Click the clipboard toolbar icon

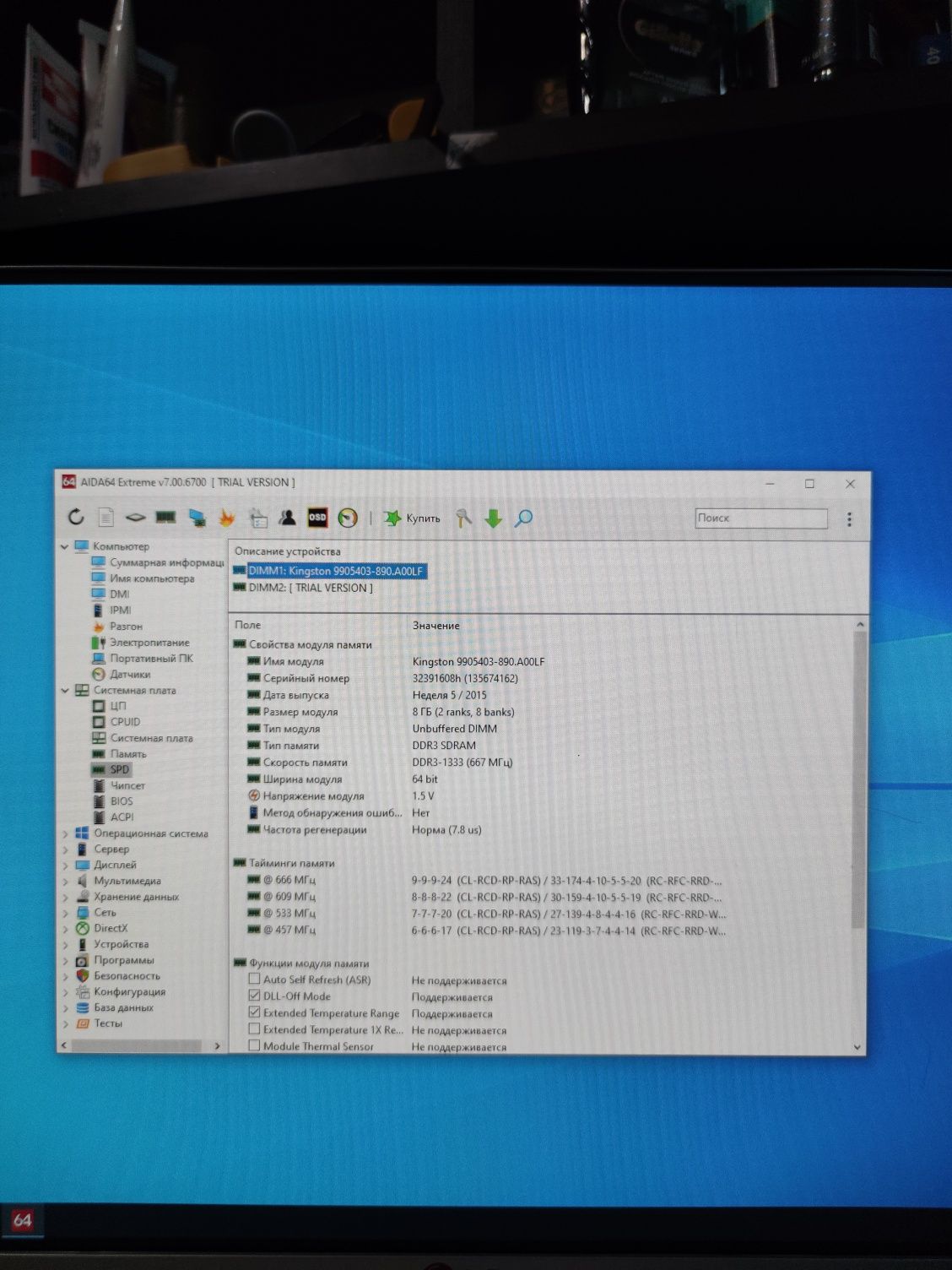point(257,518)
